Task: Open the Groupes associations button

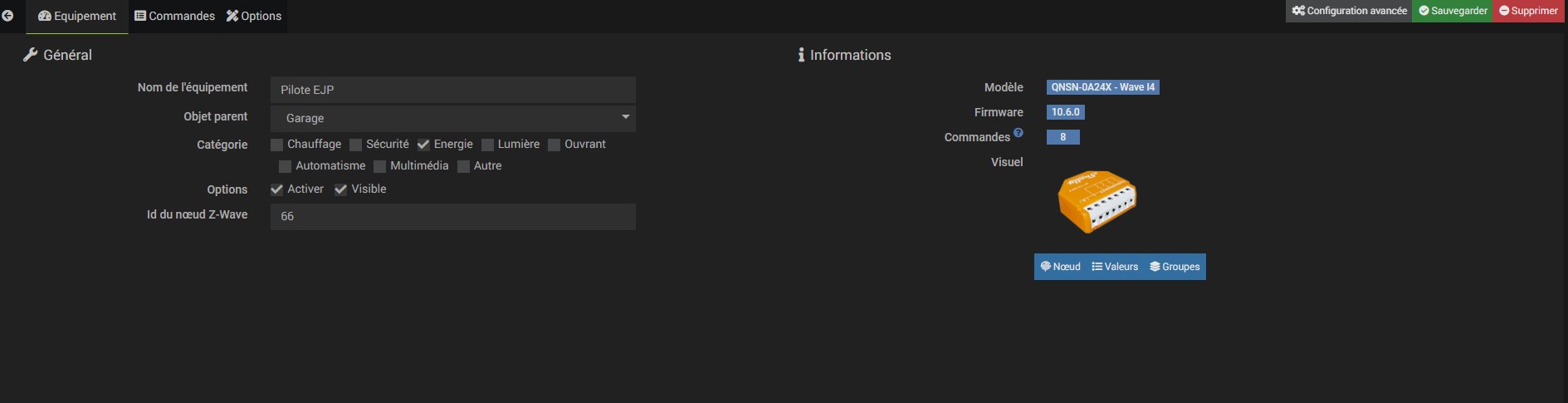Action: click(1175, 267)
